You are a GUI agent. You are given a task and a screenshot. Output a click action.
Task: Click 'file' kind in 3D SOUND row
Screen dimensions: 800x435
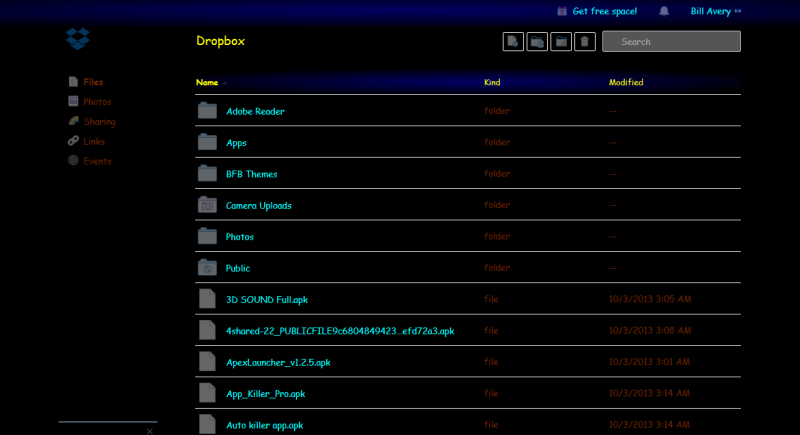[x=491, y=299]
